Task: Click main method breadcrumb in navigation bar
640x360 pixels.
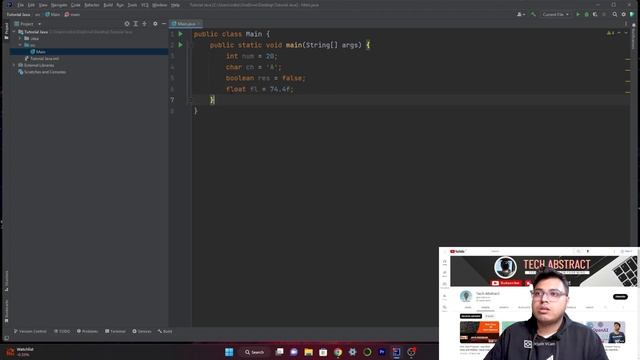Action: click(72, 14)
